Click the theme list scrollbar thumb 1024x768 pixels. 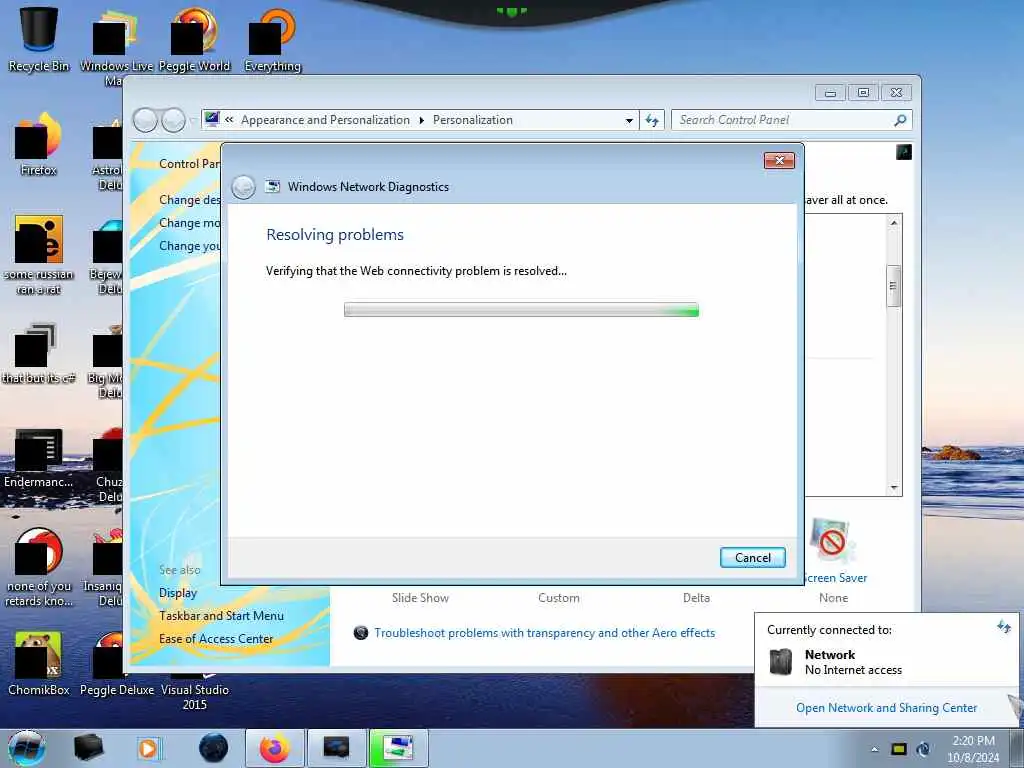coord(893,286)
